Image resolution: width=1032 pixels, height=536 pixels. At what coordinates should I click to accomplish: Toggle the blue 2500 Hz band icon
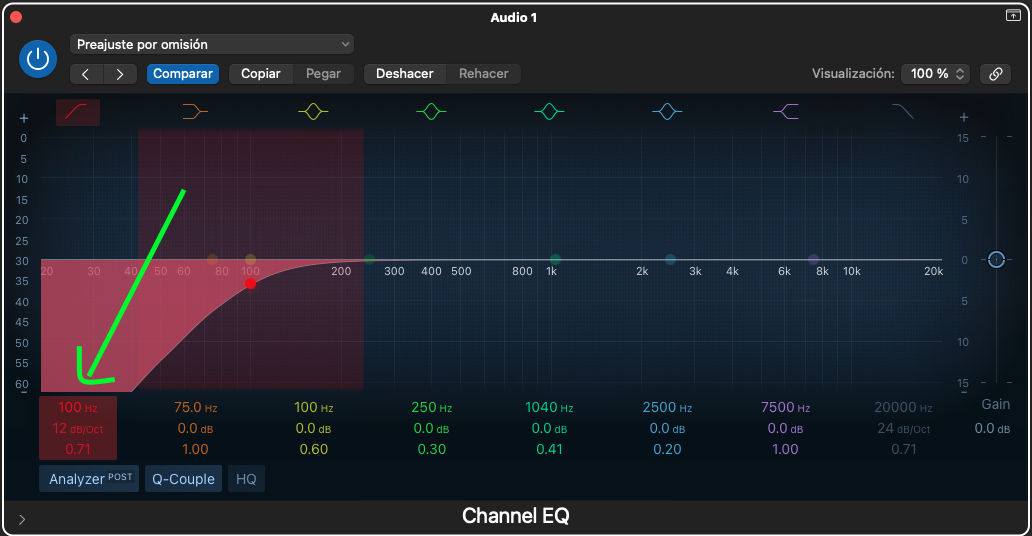click(667, 112)
